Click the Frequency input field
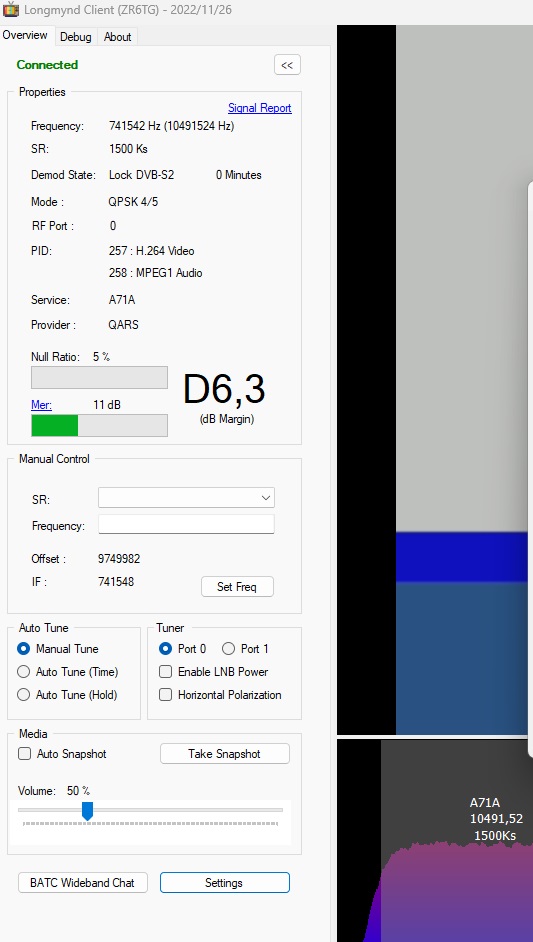The width and height of the screenshot is (533, 942). coord(186,524)
